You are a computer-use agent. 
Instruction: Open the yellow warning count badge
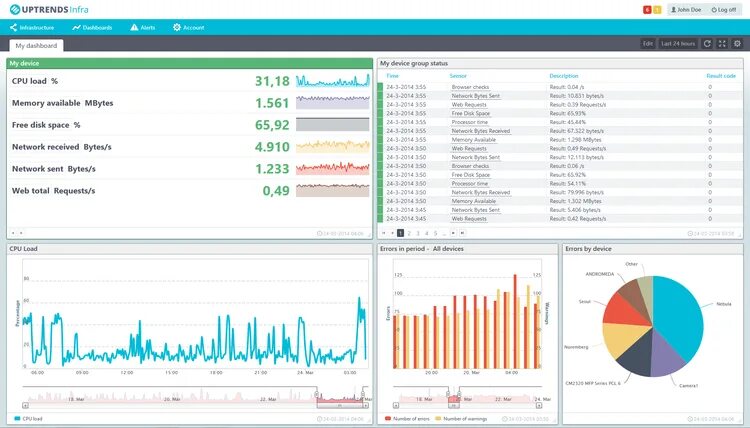click(x=657, y=10)
